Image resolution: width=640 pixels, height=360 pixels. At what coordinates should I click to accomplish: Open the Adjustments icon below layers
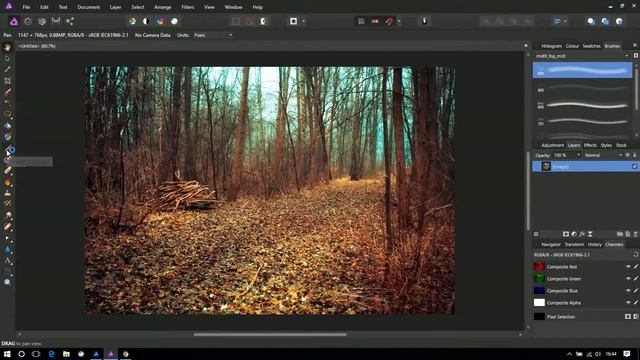(x=574, y=234)
